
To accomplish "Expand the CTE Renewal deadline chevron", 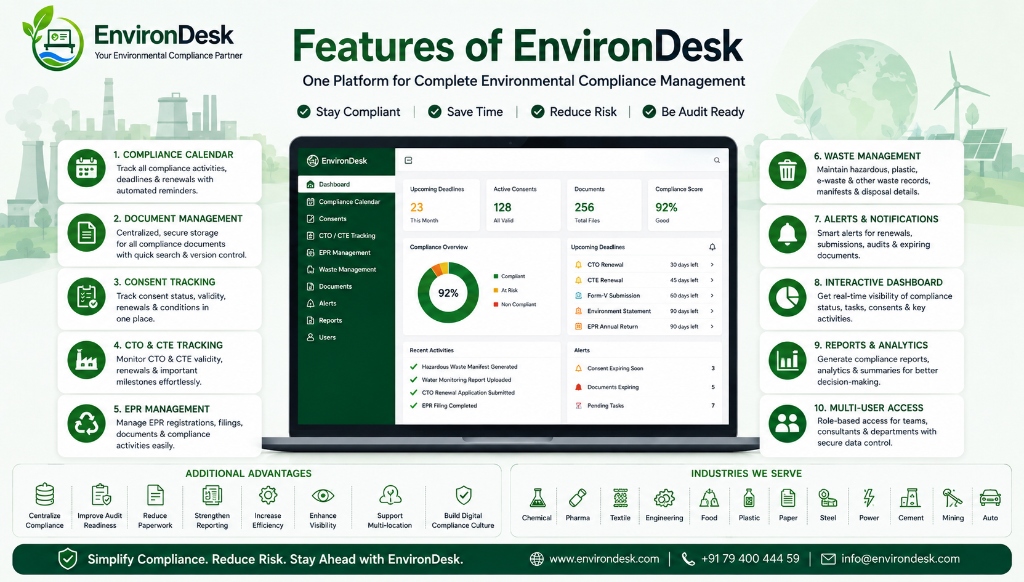I will point(712,280).
